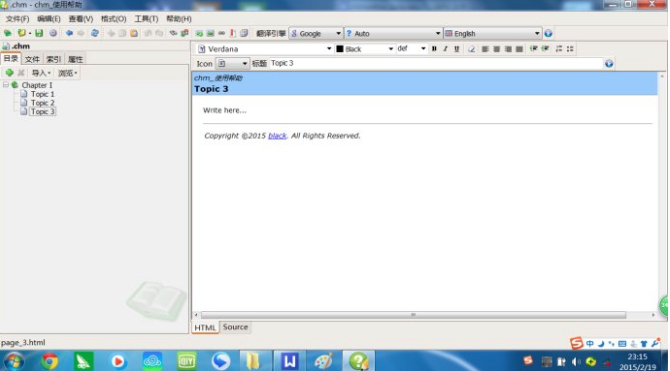This screenshot has width=670, height=371.
Task: Collapse the Chapter I tree node
Action: pos(6,85)
